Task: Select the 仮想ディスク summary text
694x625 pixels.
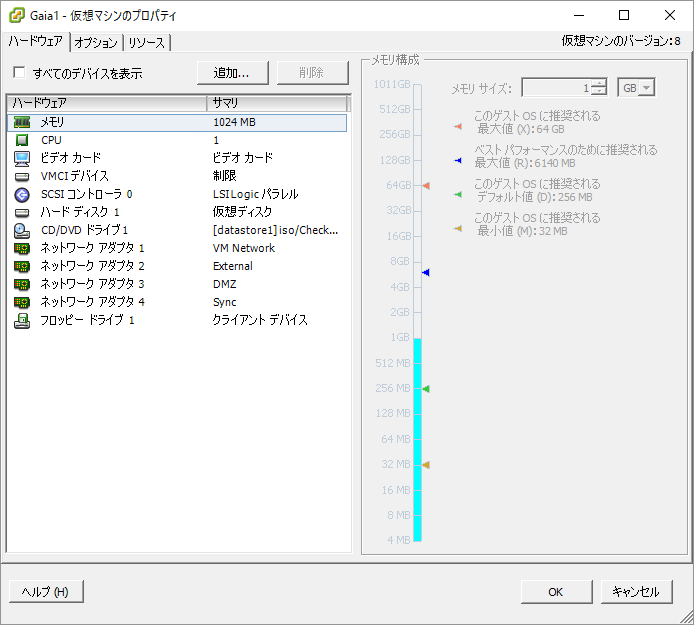Action: point(243,212)
